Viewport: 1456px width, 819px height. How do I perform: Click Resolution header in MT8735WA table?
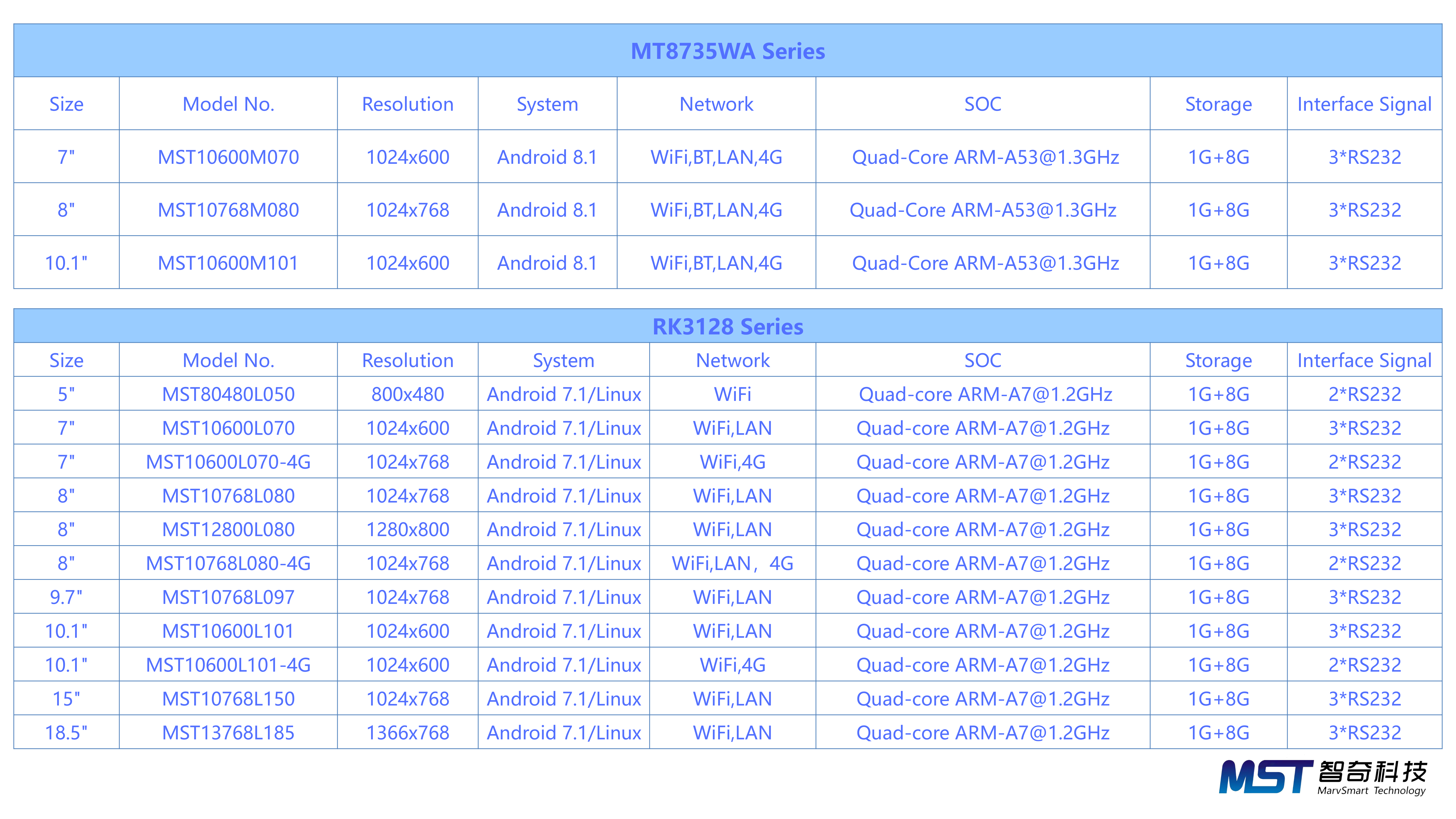[407, 104]
